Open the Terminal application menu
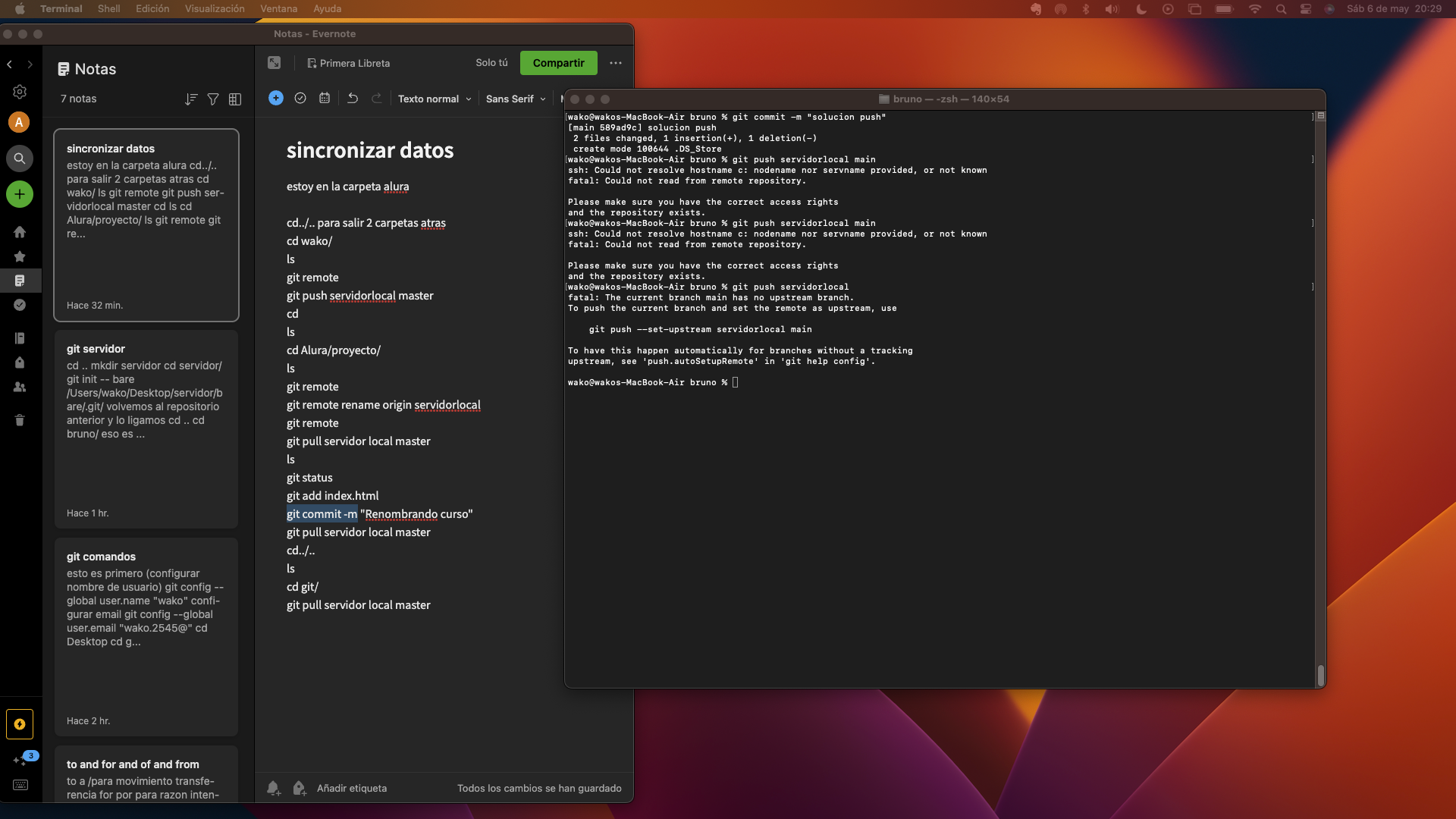 click(x=61, y=8)
